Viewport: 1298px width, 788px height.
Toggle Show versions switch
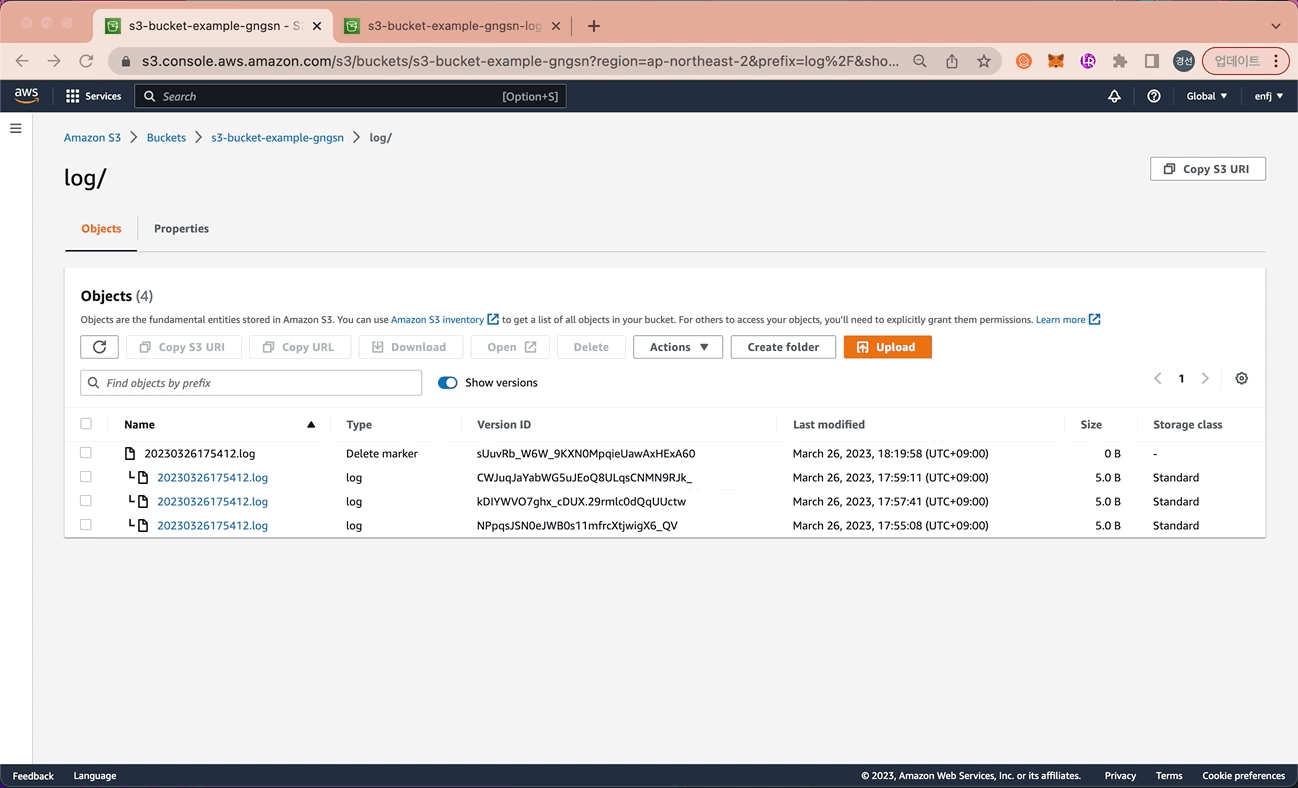tap(448, 383)
